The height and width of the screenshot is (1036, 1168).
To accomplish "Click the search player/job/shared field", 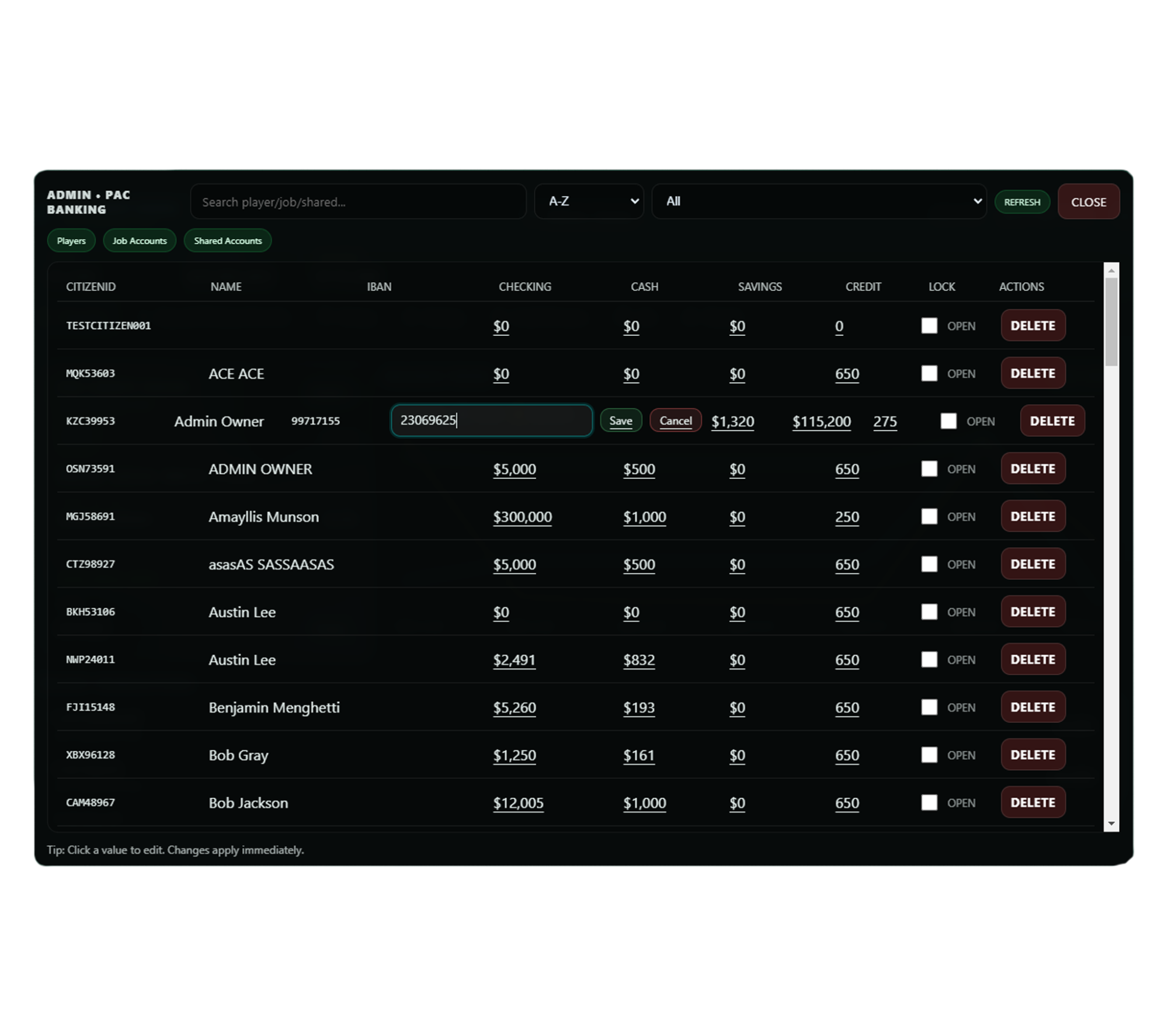I will pyautogui.click(x=358, y=201).
